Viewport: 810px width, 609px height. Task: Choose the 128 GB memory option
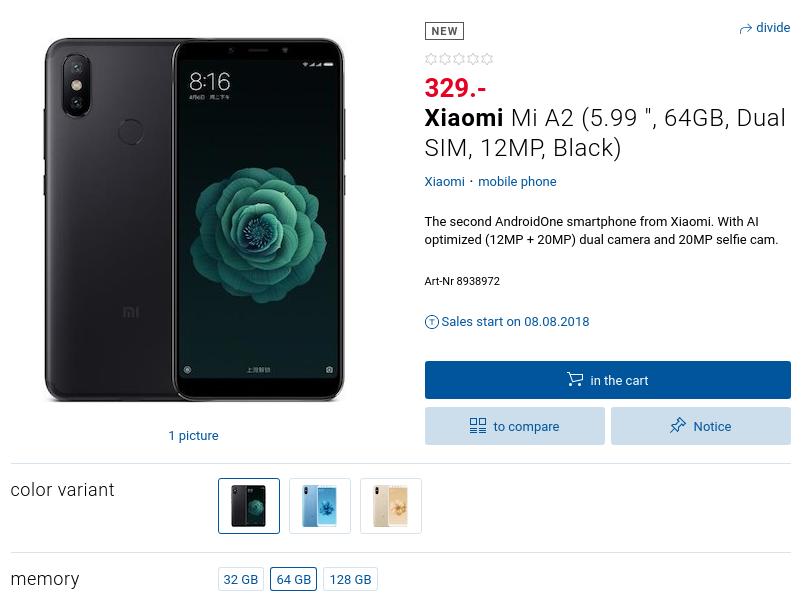click(350, 579)
